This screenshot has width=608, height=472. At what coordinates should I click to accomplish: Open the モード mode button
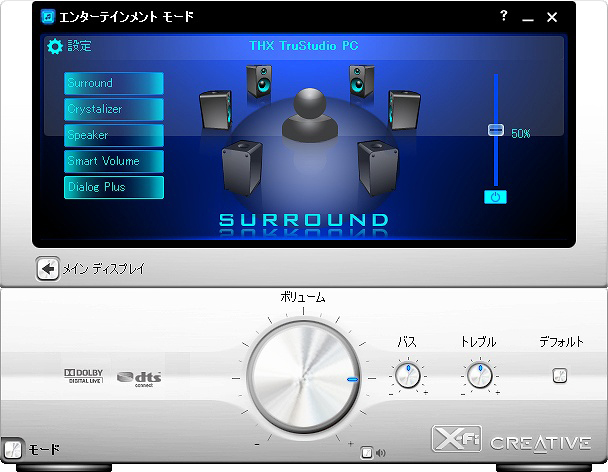click(13, 450)
